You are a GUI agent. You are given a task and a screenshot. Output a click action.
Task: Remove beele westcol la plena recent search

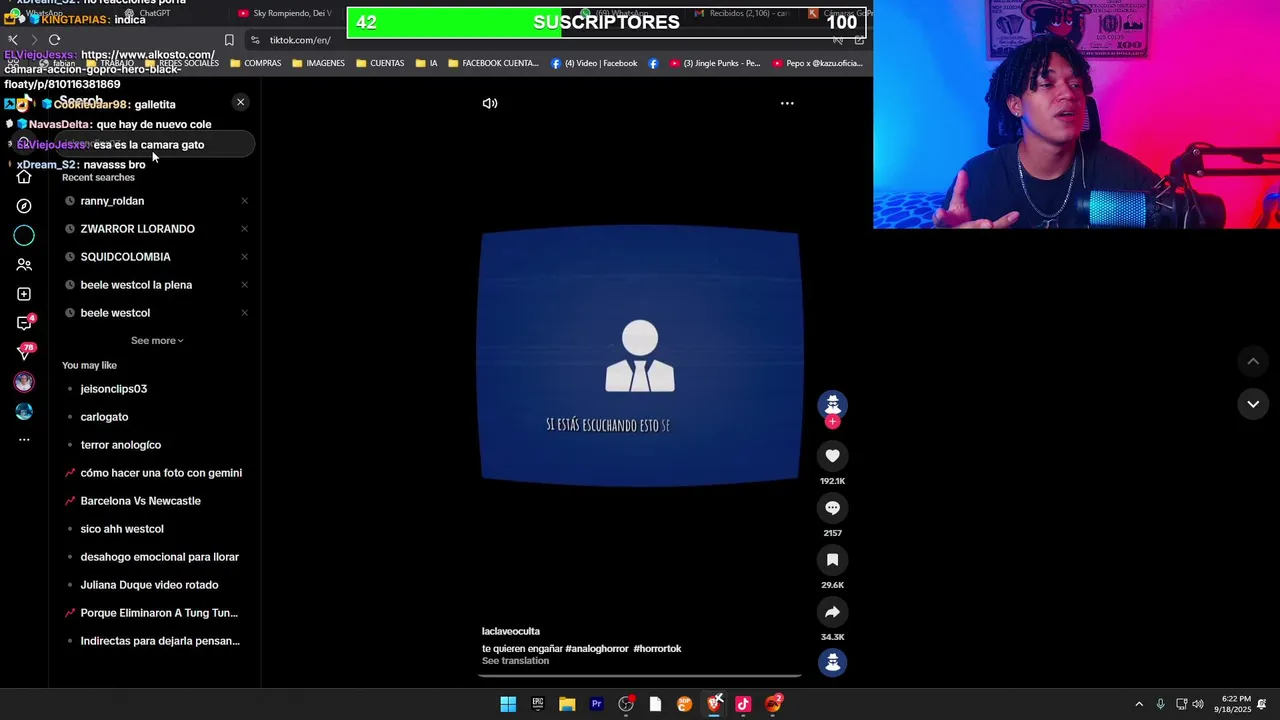tap(244, 285)
